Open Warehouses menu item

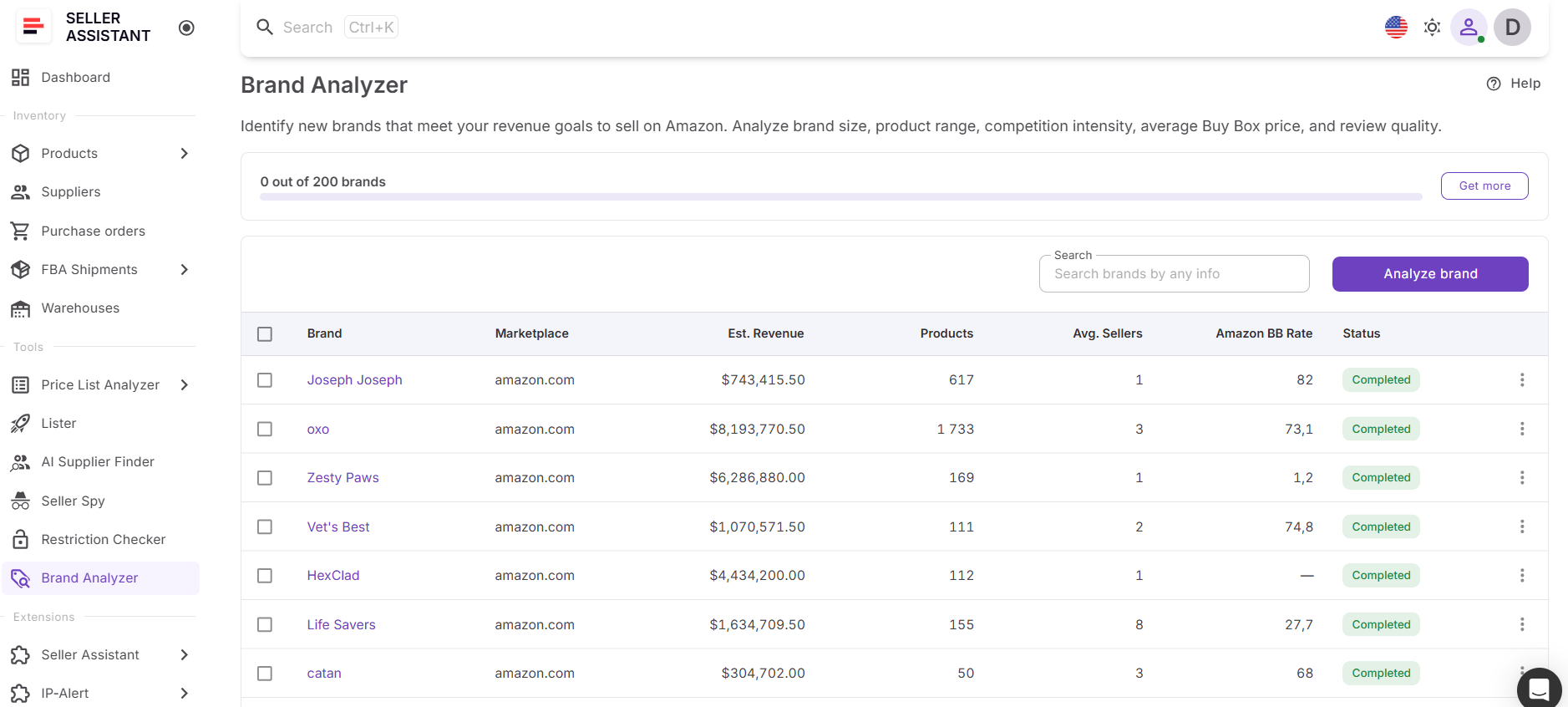100,308
